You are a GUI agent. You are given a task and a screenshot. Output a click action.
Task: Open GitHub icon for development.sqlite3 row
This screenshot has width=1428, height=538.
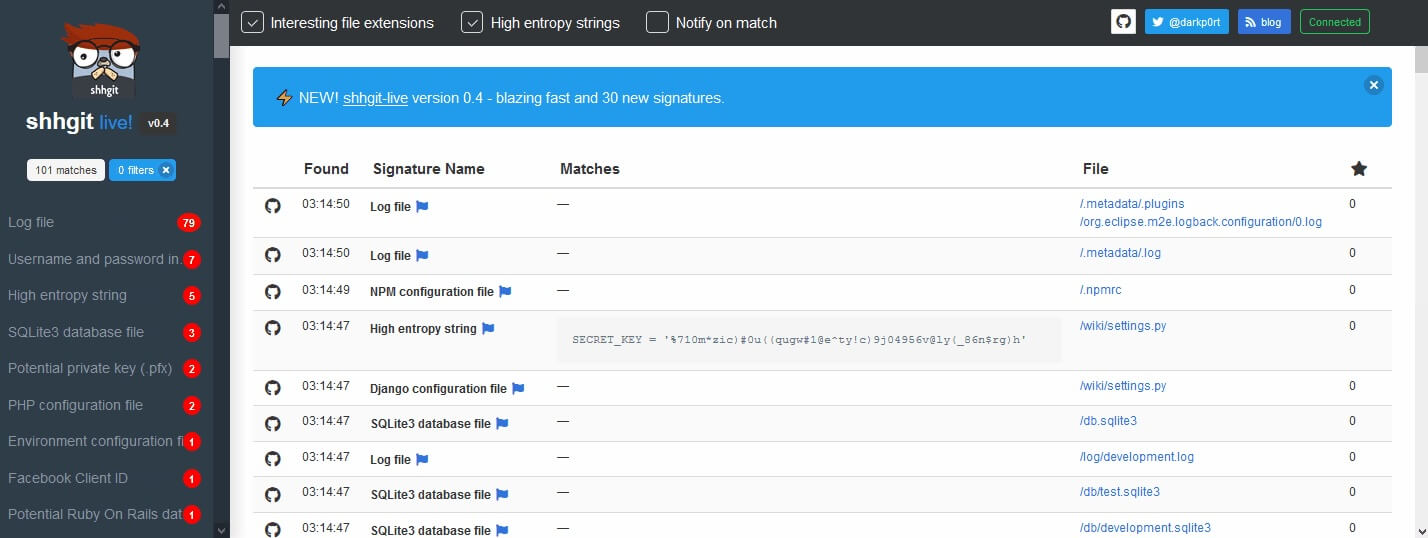pyautogui.click(x=272, y=529)
